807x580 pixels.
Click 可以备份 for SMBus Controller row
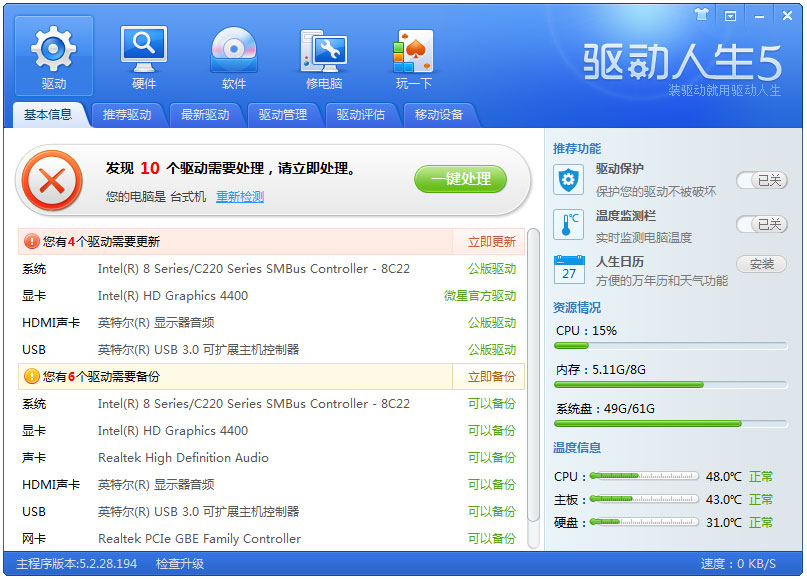(492, 403)
